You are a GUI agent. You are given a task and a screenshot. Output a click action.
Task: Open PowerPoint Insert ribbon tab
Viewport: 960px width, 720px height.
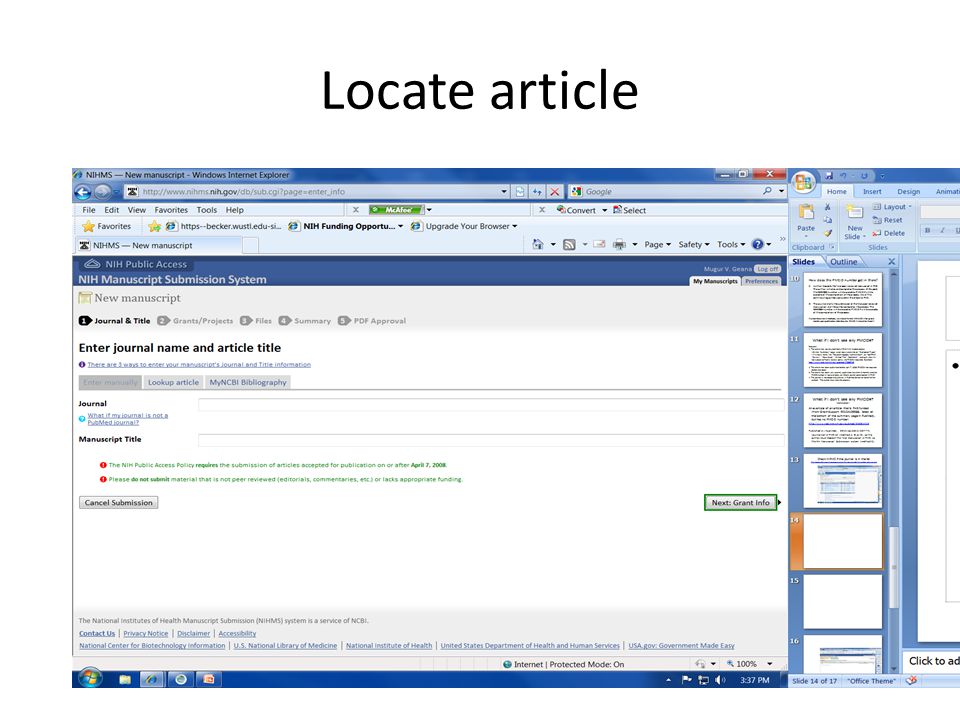pyautogui.click(x=872, y=192)
